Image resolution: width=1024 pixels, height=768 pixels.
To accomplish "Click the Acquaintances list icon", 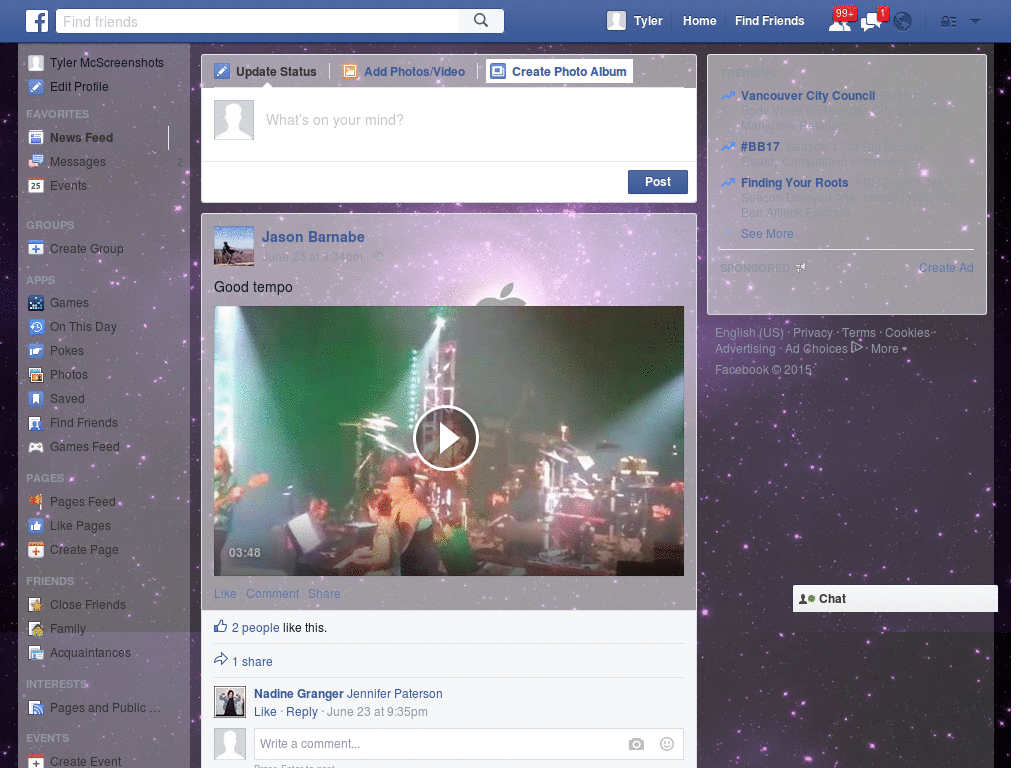I will (36, 653).
